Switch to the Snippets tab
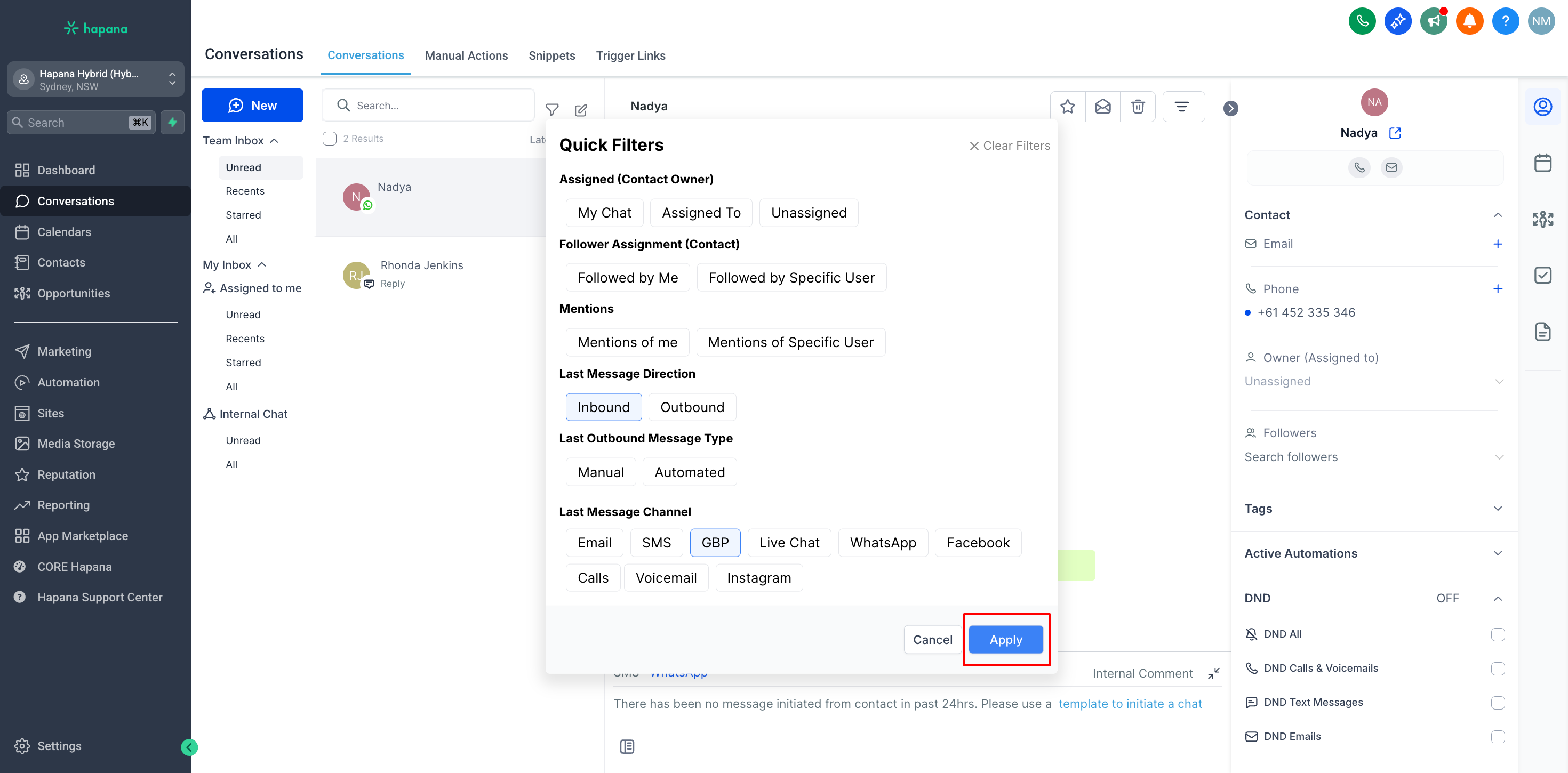Image resolution: width=1568 pixels, height=773 pixels. [x=551, y=55]
